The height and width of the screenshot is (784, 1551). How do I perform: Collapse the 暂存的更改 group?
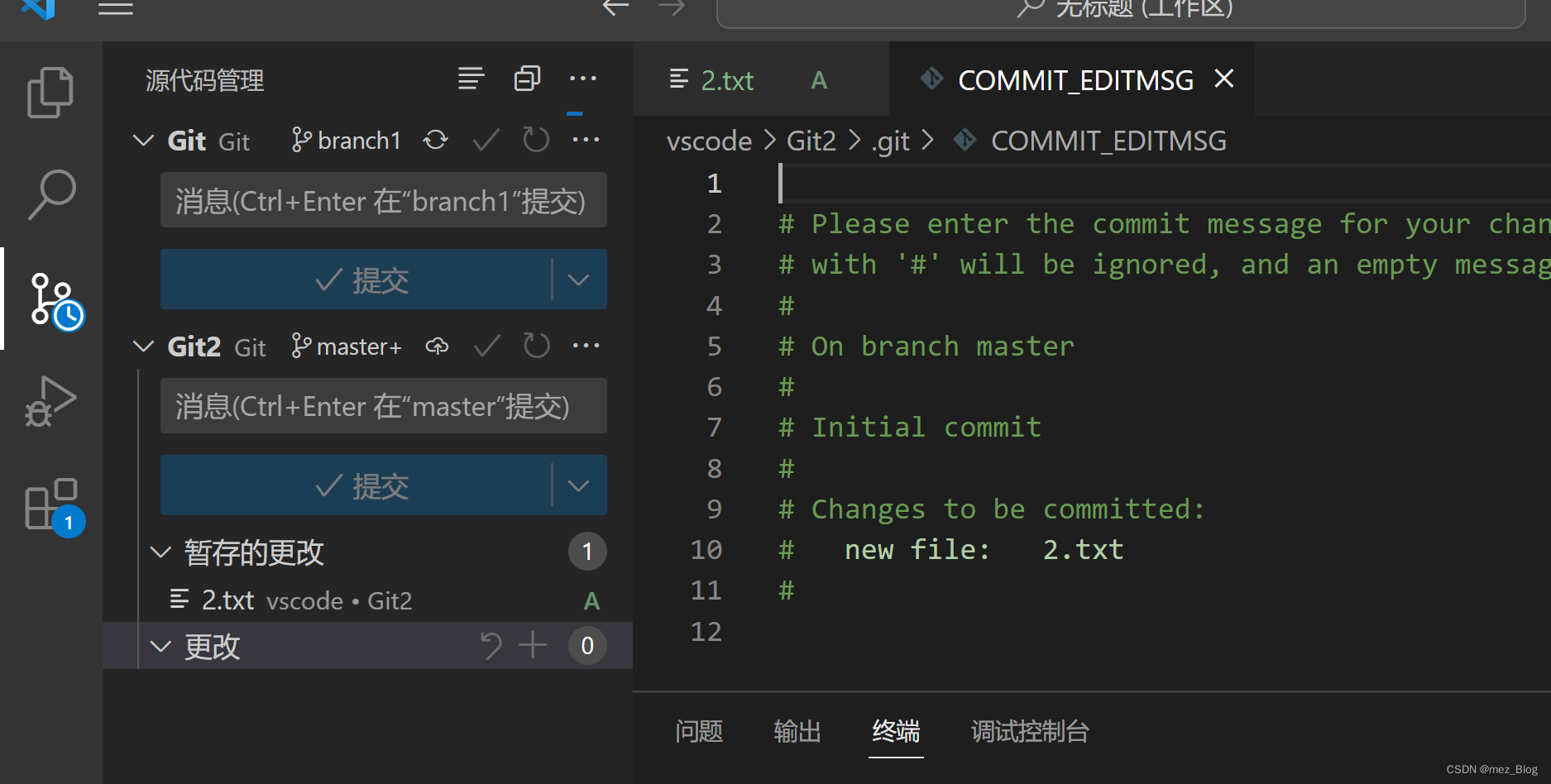(160, 552)
